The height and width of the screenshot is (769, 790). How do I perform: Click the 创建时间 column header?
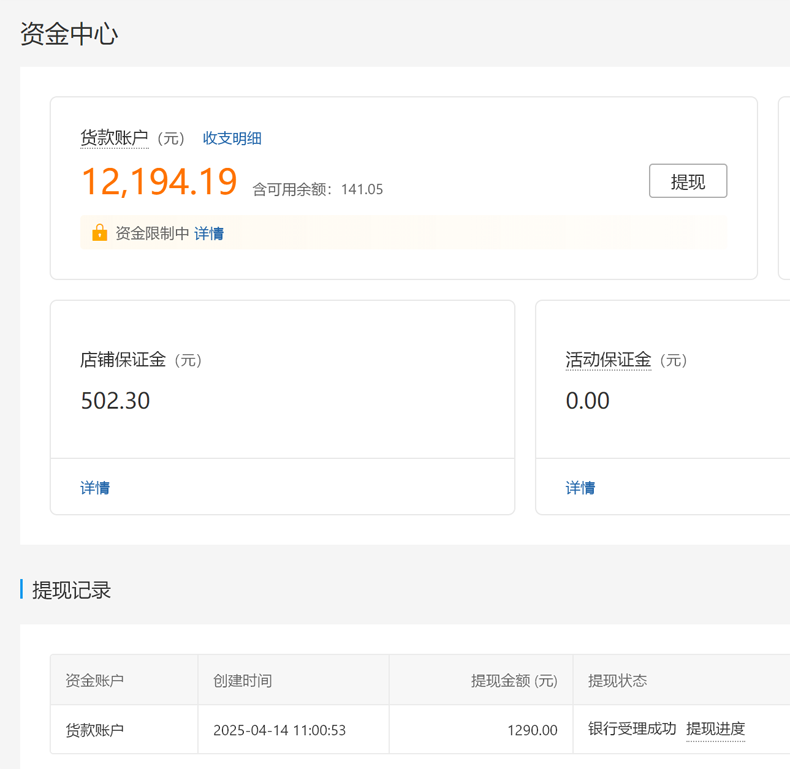pyautogui.click(x=242, y=680)
